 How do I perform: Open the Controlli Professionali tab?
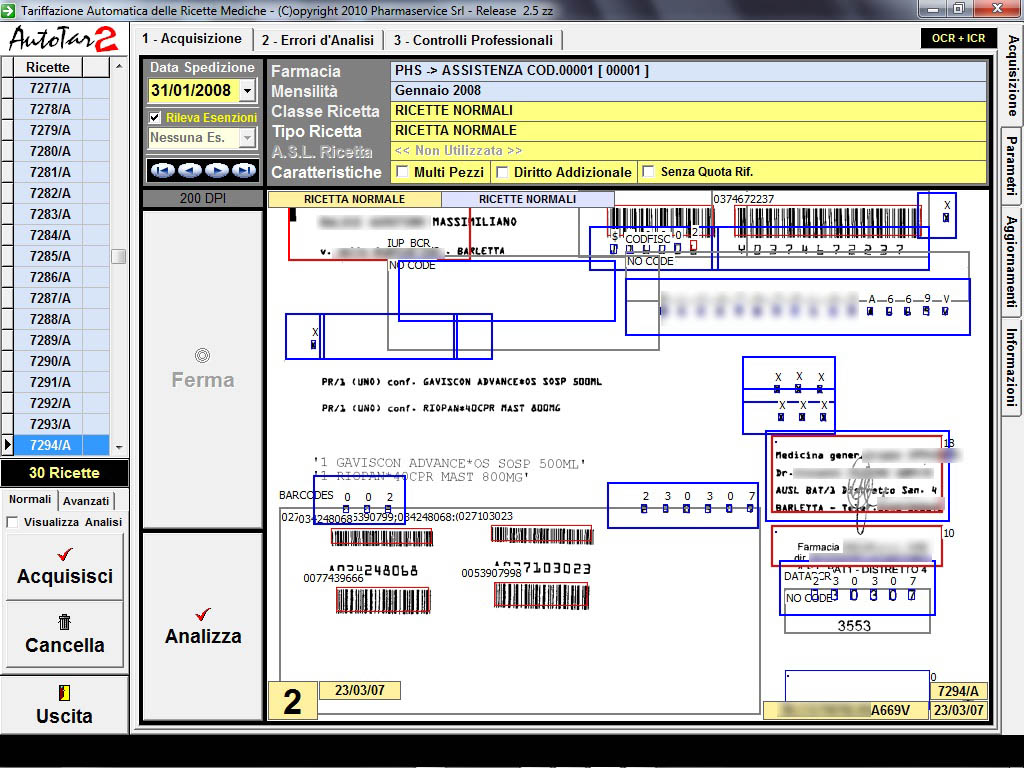(x=472, y=40)
